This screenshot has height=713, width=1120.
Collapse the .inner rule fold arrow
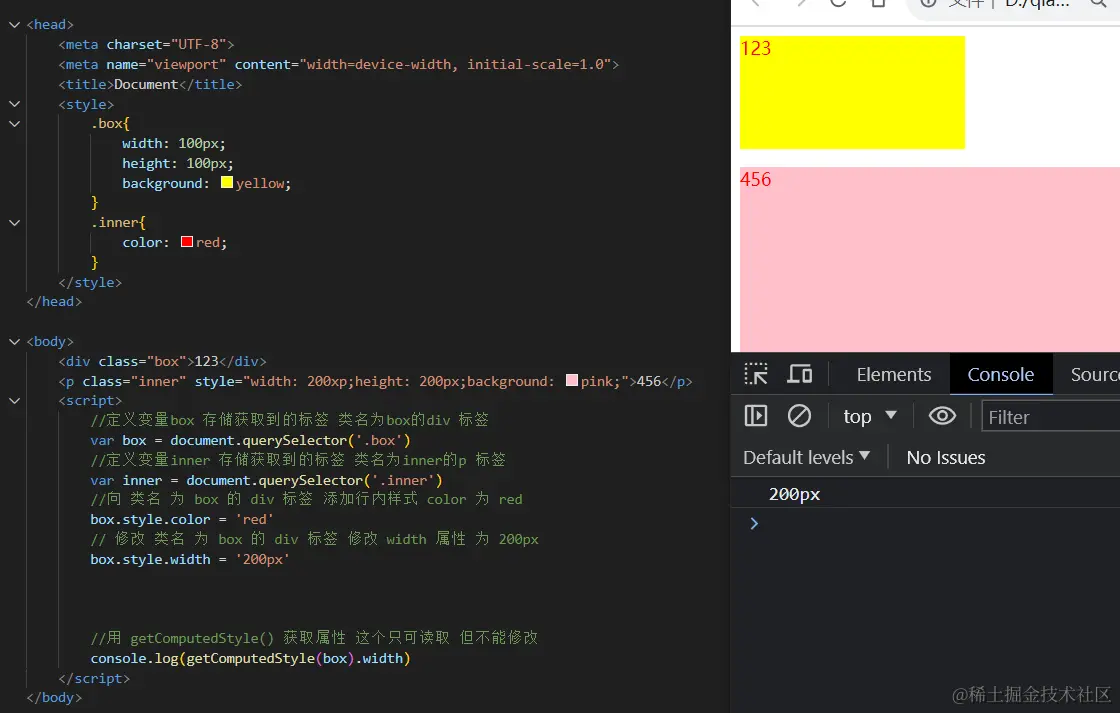[x=14, y=223]
